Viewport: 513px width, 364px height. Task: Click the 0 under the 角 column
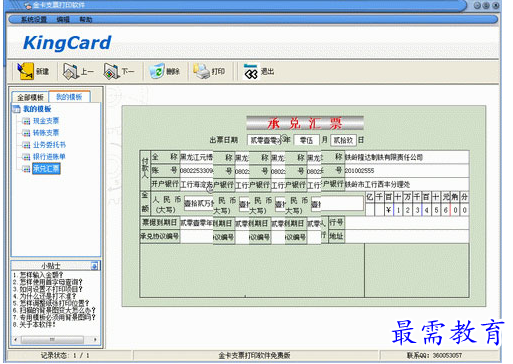pos(455,210)
